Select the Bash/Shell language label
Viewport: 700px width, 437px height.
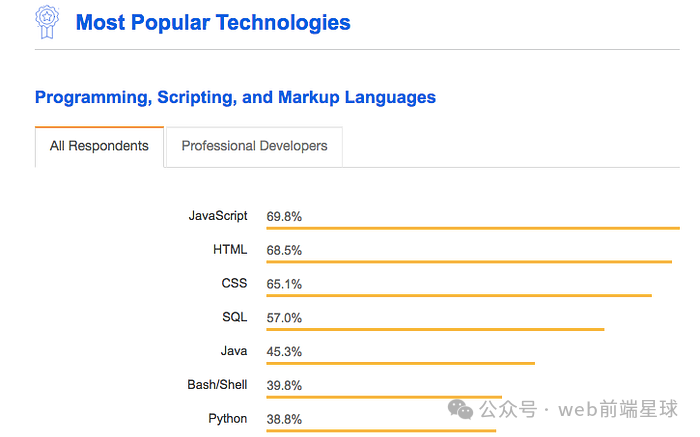pos(217,385)
